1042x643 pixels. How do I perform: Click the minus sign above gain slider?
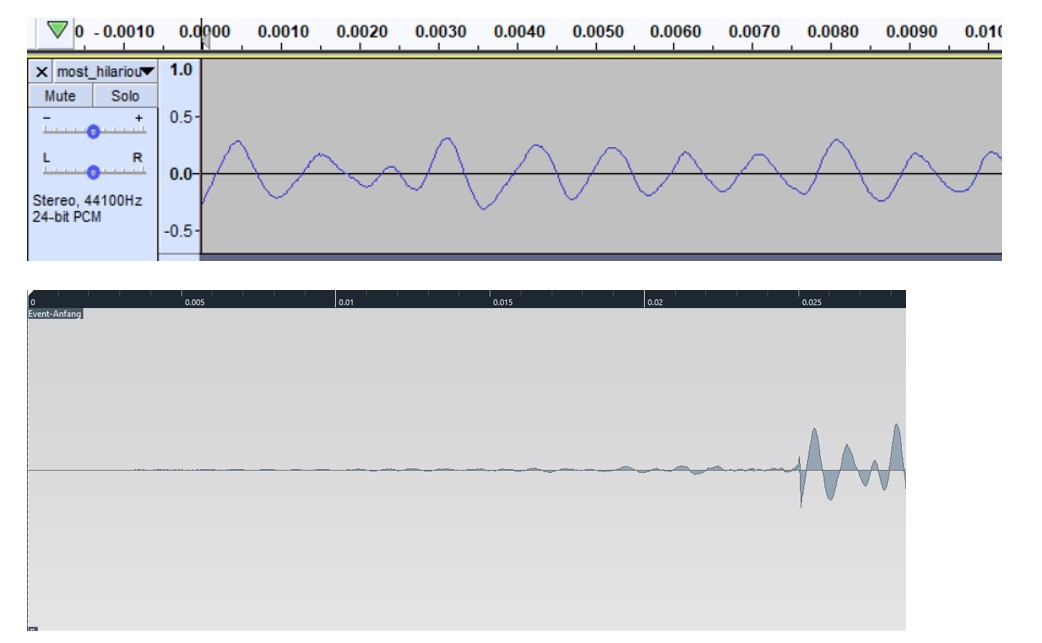pyautogui.click(x=46, y=117)
